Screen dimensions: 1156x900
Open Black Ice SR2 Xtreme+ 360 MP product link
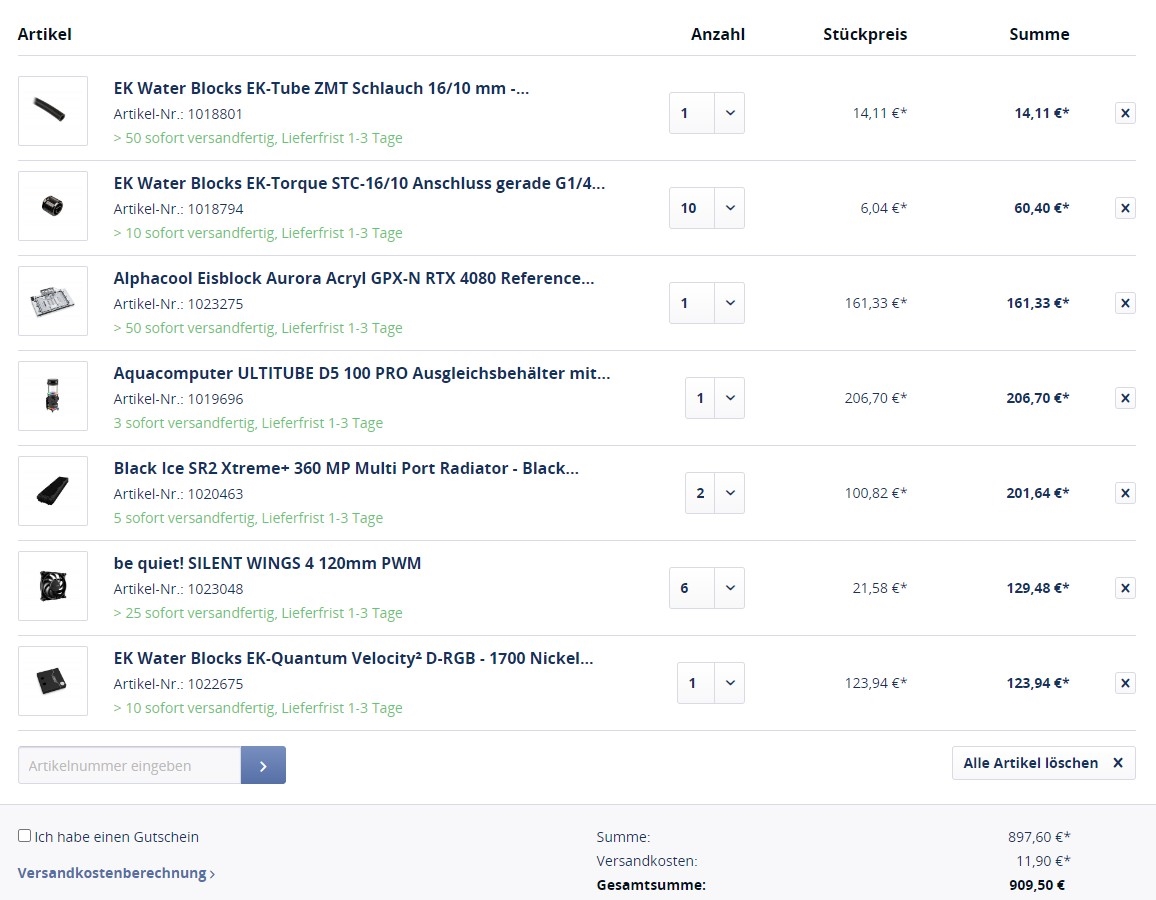[346, 469]
